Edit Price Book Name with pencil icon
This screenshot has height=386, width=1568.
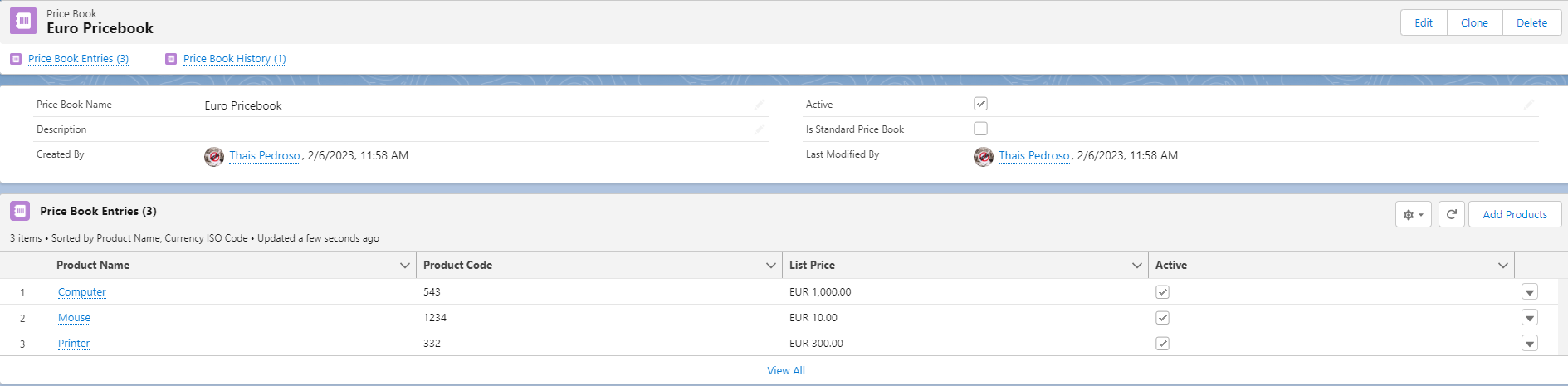(759, 105)
